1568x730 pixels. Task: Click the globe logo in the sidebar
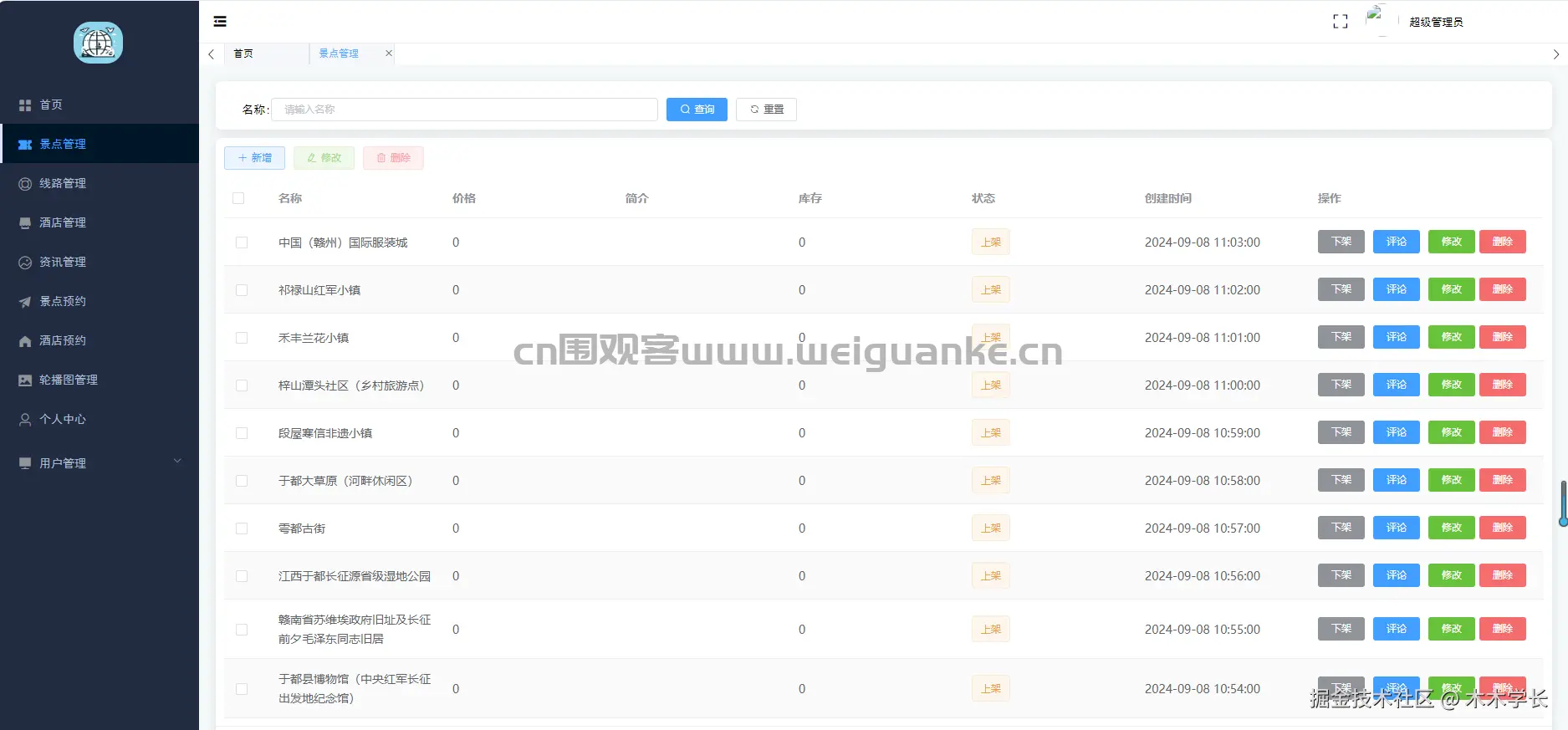[x=98, y=43]
